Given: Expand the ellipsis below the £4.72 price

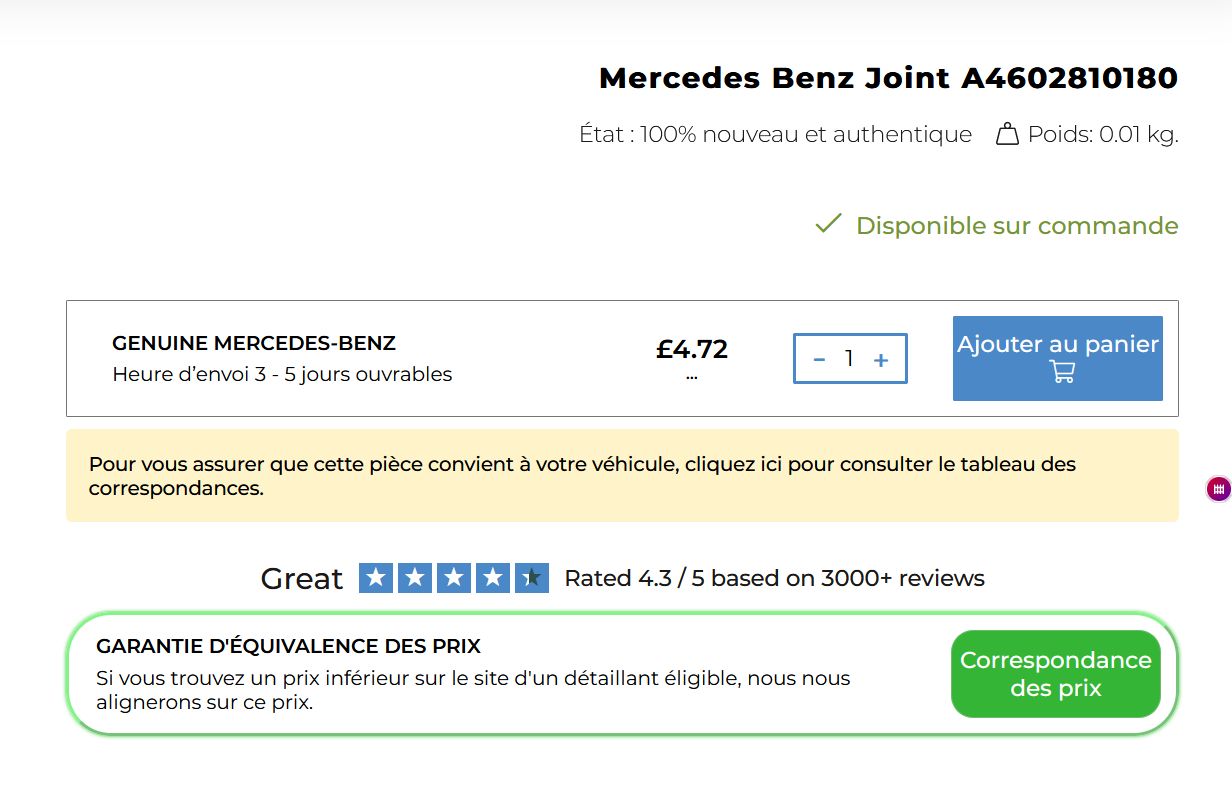Looking at the screenshot, I should [x=692, y=378].
